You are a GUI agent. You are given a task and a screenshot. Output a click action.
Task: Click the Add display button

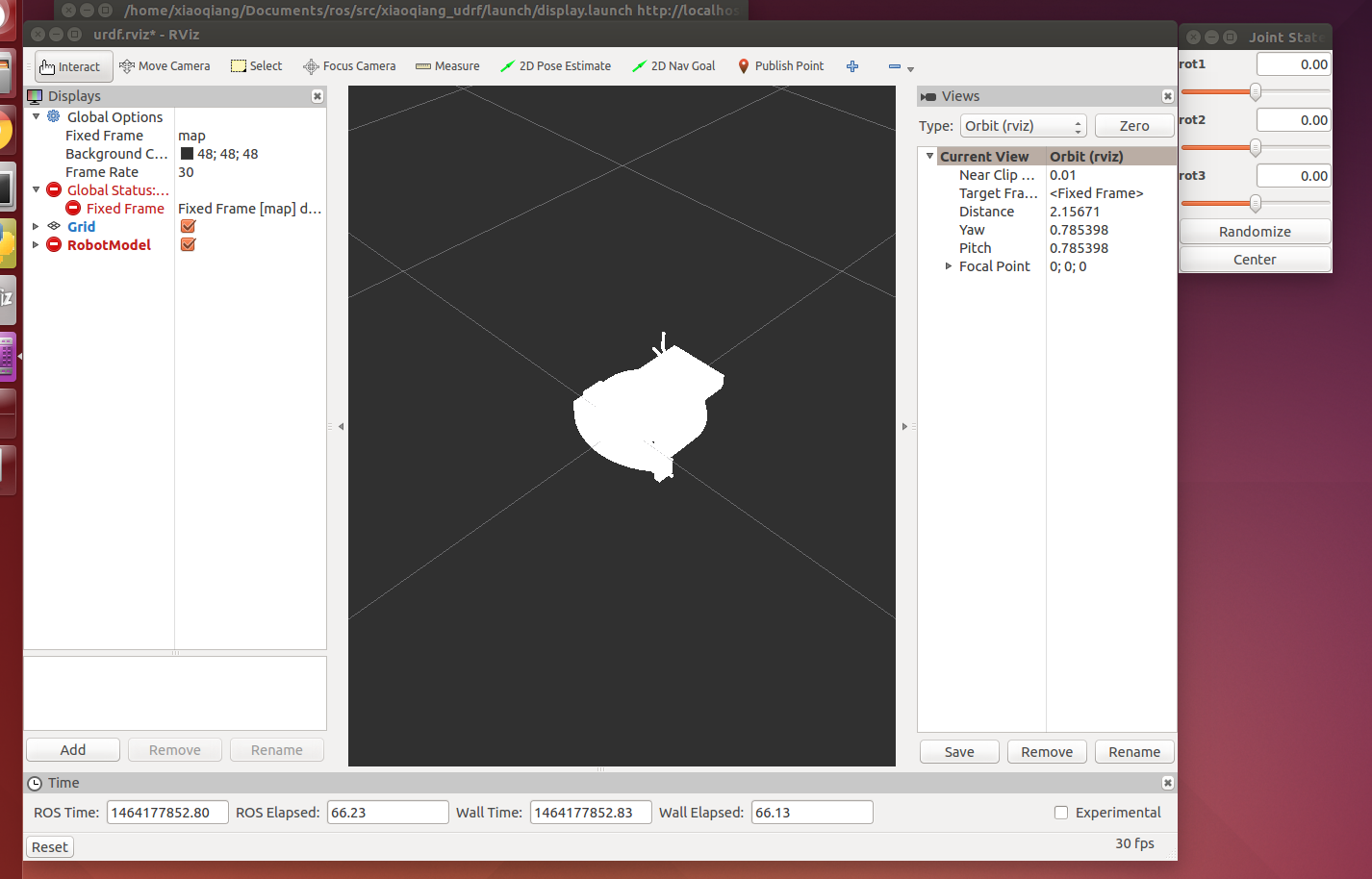pos(73,750)
